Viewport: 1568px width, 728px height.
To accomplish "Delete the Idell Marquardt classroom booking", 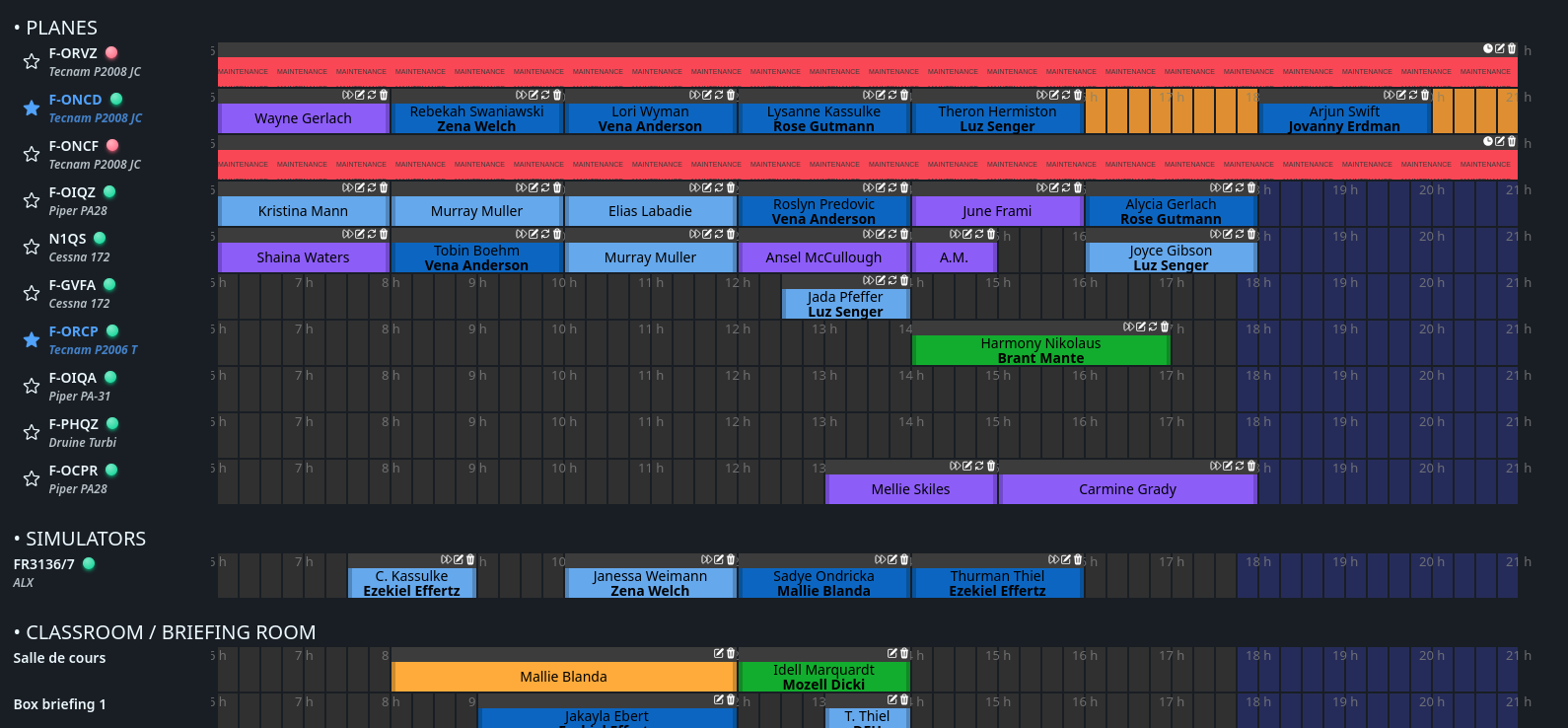I will click(x=904, y=653).
